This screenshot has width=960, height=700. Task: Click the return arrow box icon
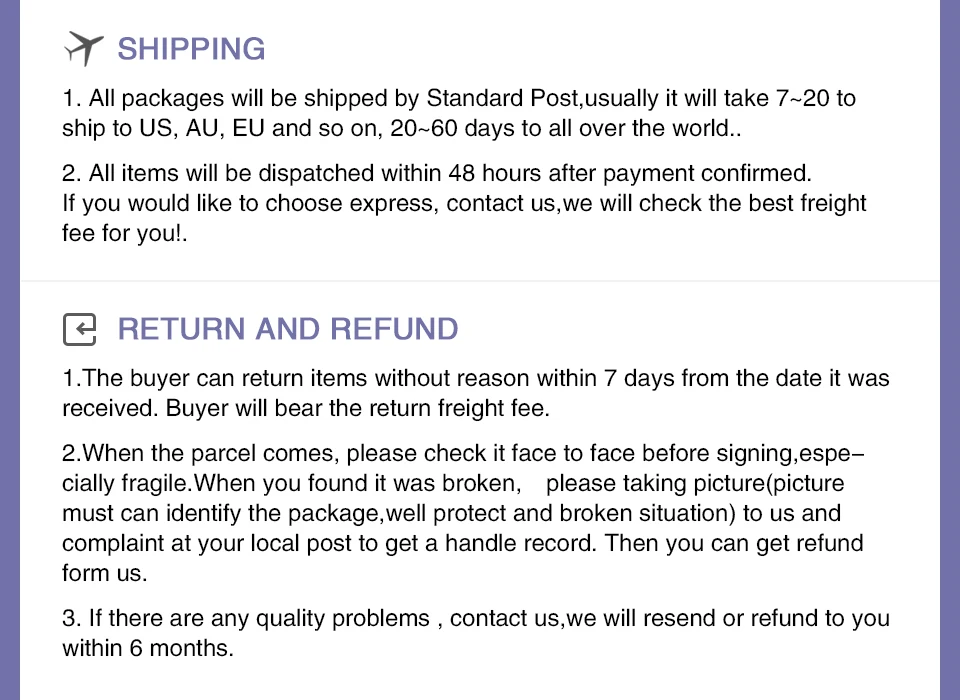80,329
